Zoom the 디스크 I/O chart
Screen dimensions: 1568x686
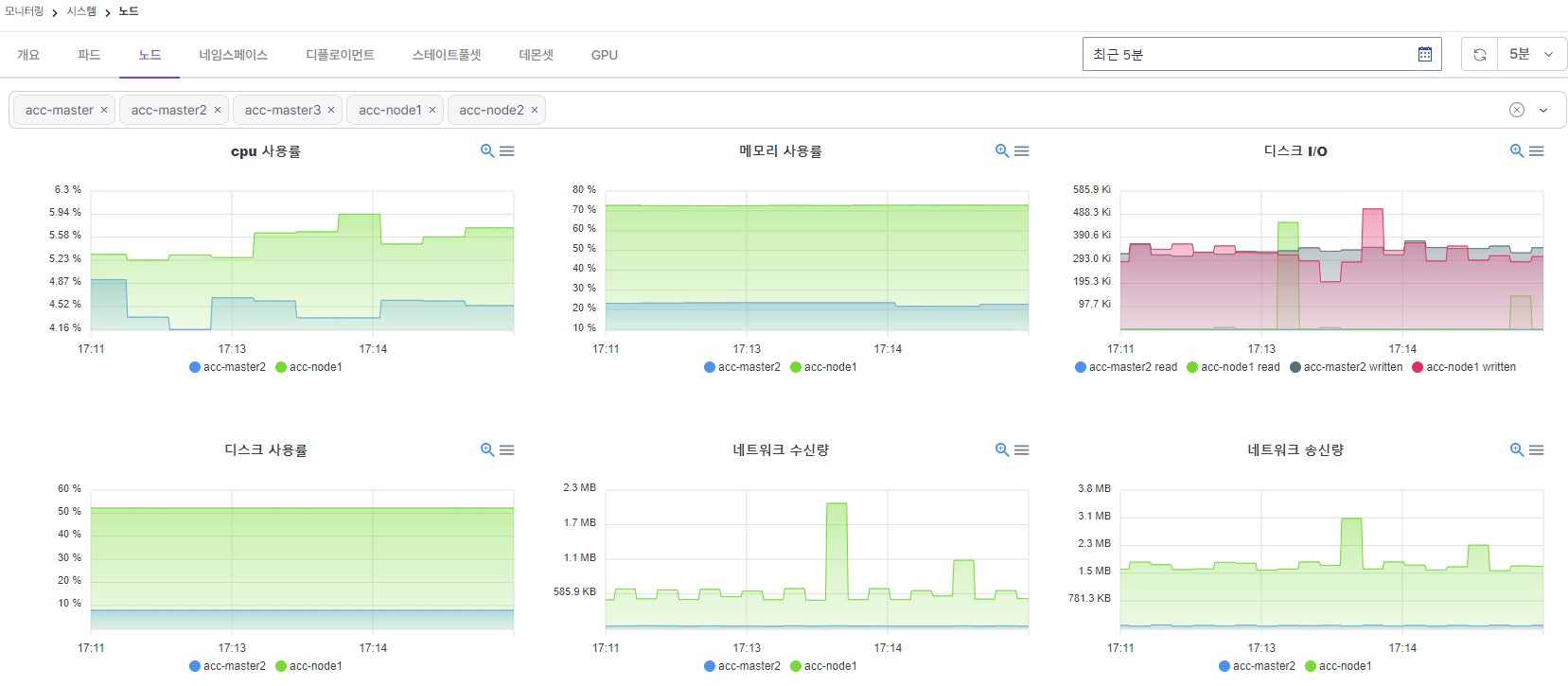pyautogui.click(x=1517, y=150)
